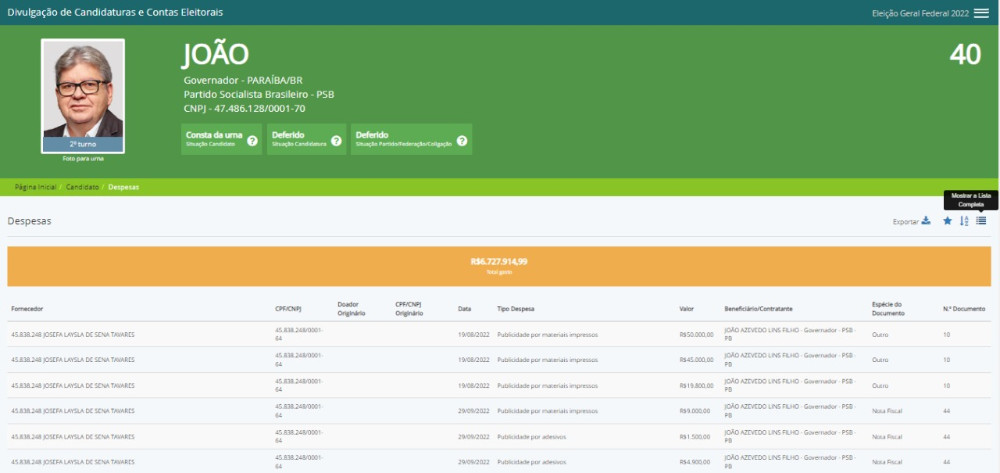Screen dimensions: 1000x473
Task: Click help icon beside Consta da urna
Action: pyautogui.click(x=252, y=140)
